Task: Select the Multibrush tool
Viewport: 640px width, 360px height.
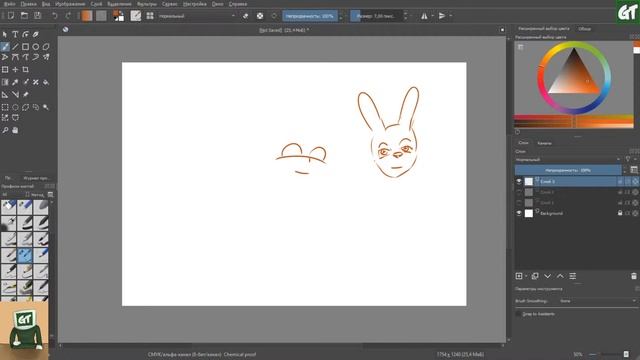Action: tap(46, 57)
